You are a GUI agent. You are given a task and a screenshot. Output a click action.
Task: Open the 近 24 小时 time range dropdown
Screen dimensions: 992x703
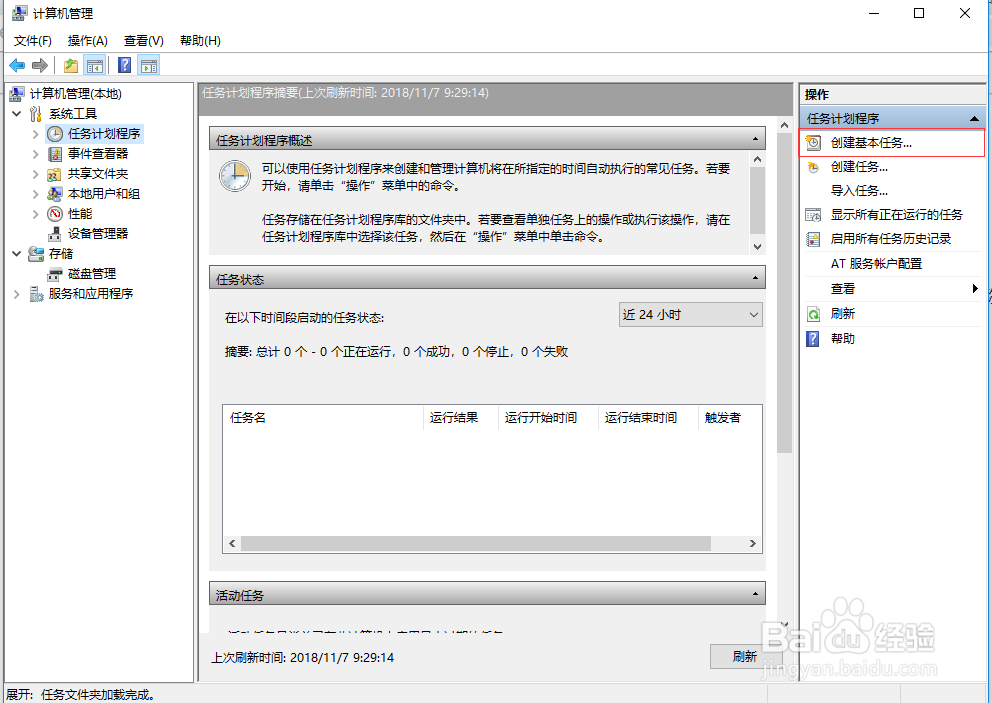pos(690,314)
